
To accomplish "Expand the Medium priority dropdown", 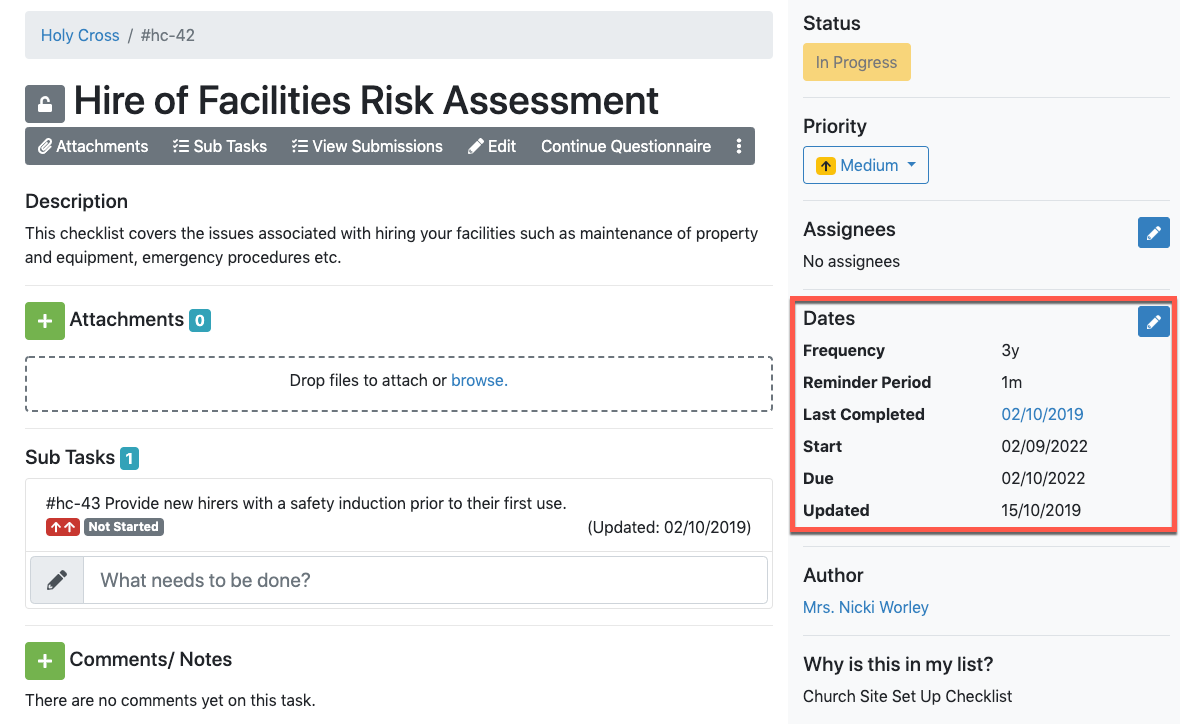I will [x=866, y=165].
